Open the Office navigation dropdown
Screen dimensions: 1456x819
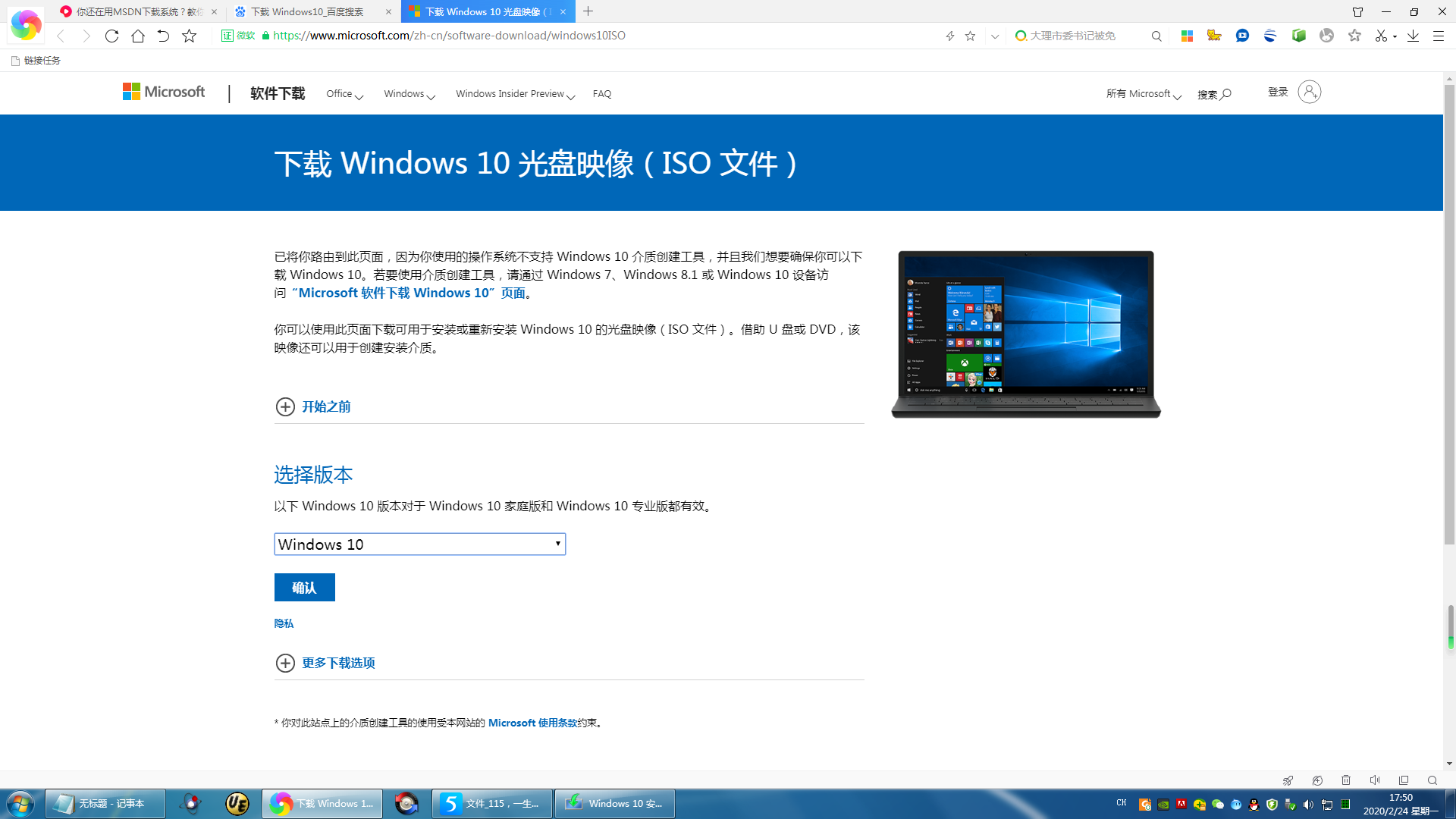coord(344,94)
